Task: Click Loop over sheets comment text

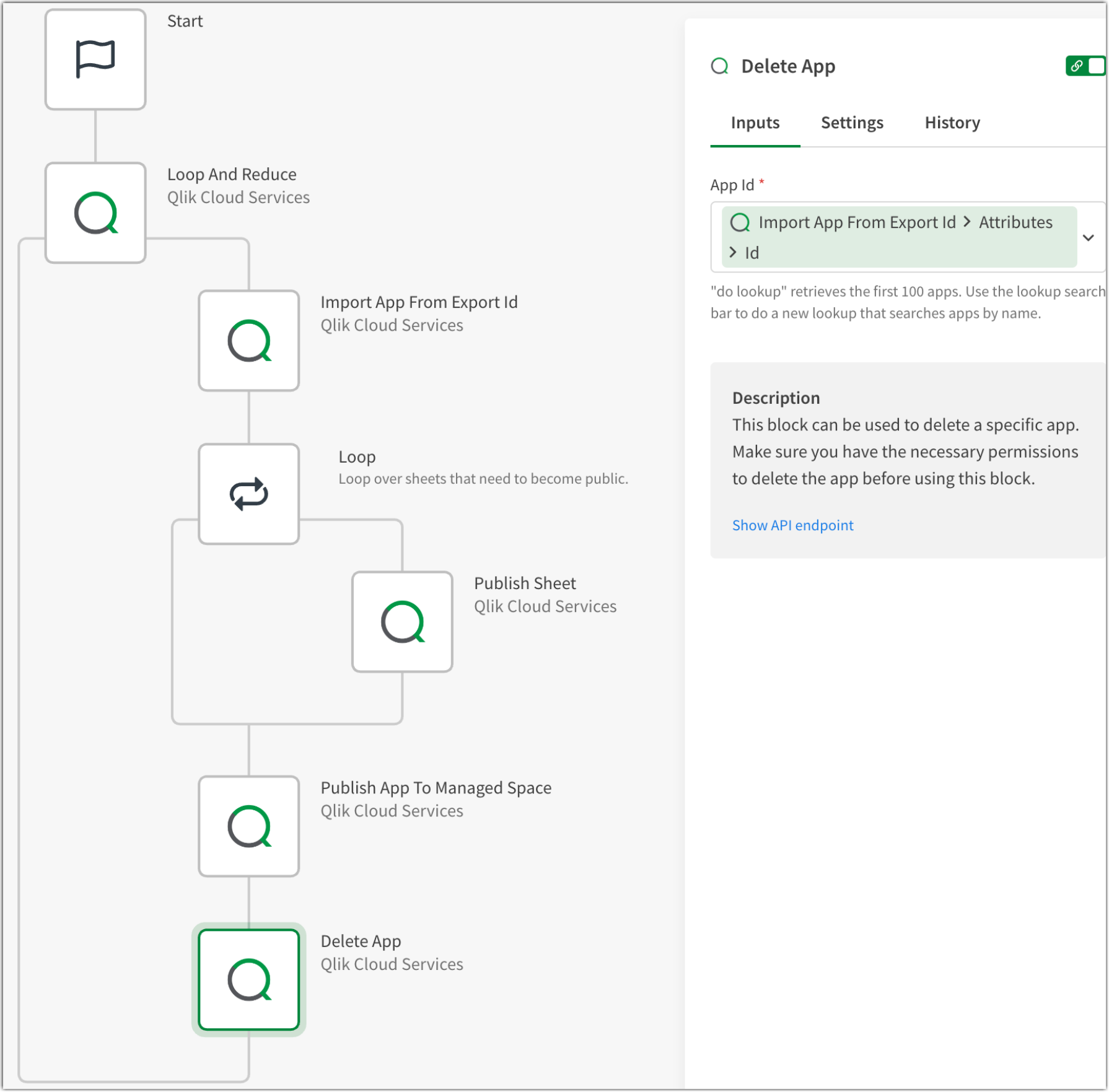Action: (483, 479)
